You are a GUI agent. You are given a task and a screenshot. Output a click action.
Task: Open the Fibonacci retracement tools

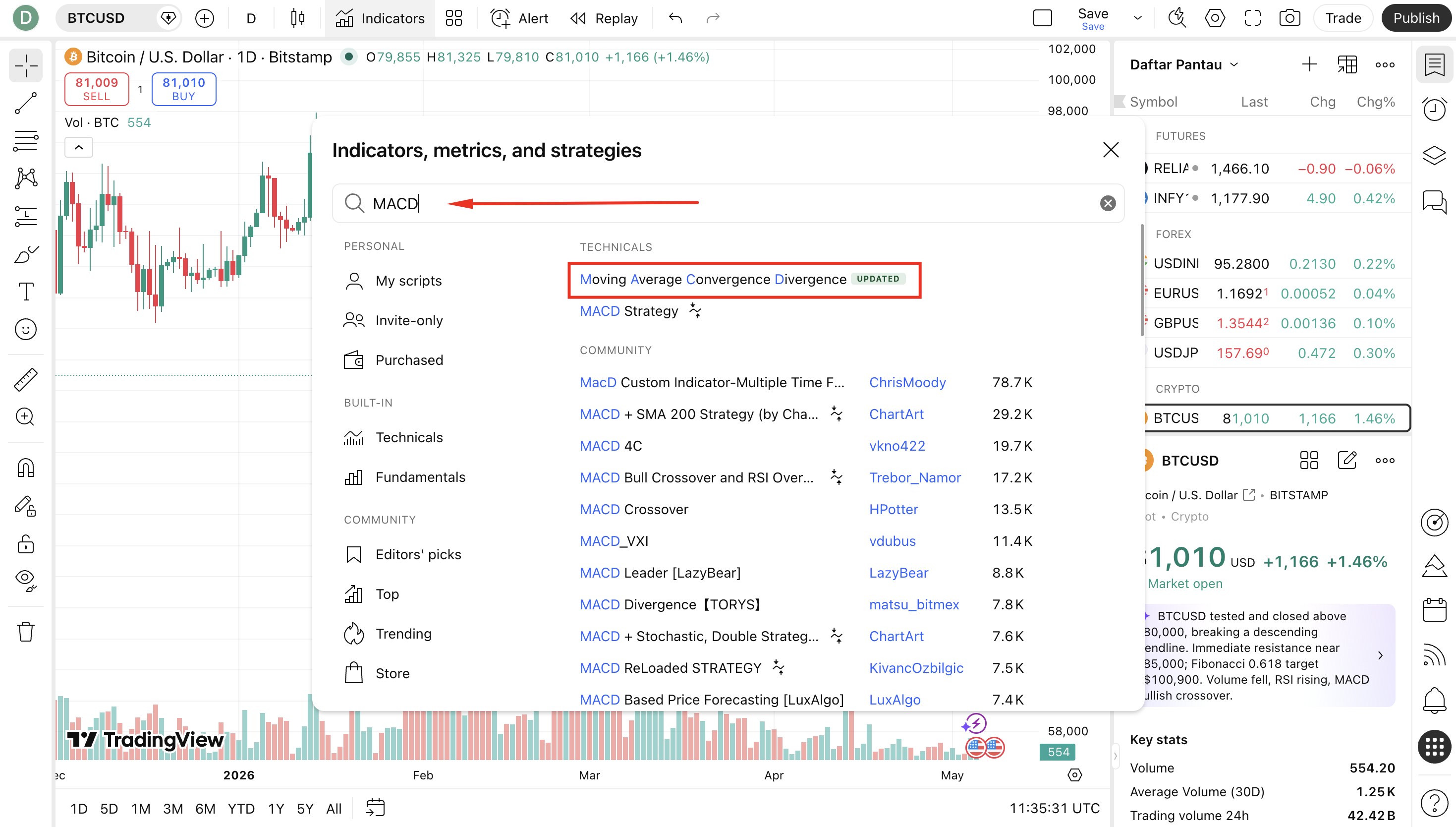[26, 141]
